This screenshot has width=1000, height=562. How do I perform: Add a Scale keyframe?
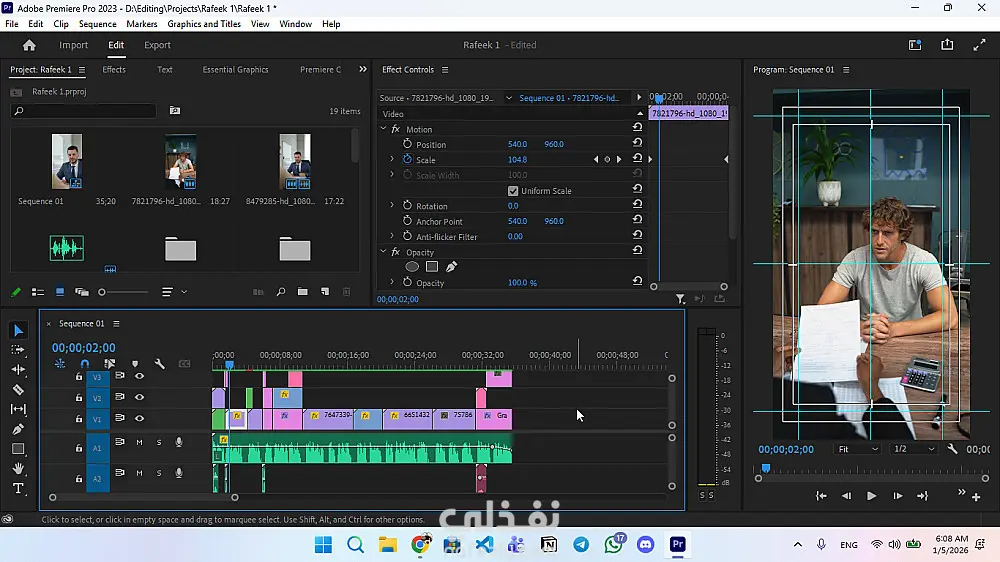pos(607,159)
